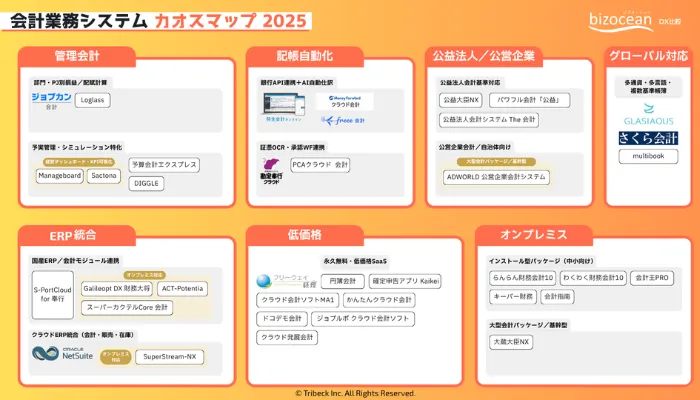This screenshot has height=400, width=700.
Task: Click the カオスマップ 2025 title text
Action: (x=230, y=21)
